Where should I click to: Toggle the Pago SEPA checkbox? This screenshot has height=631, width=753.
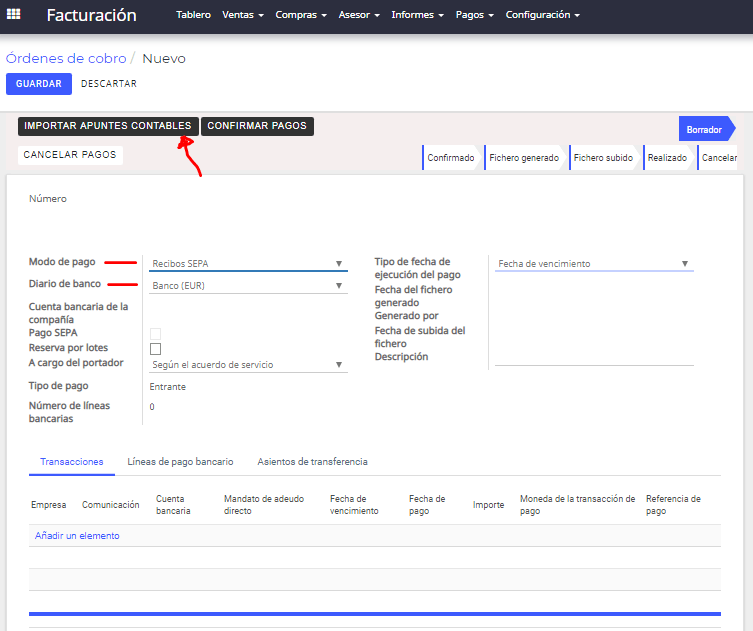point(156,334)
